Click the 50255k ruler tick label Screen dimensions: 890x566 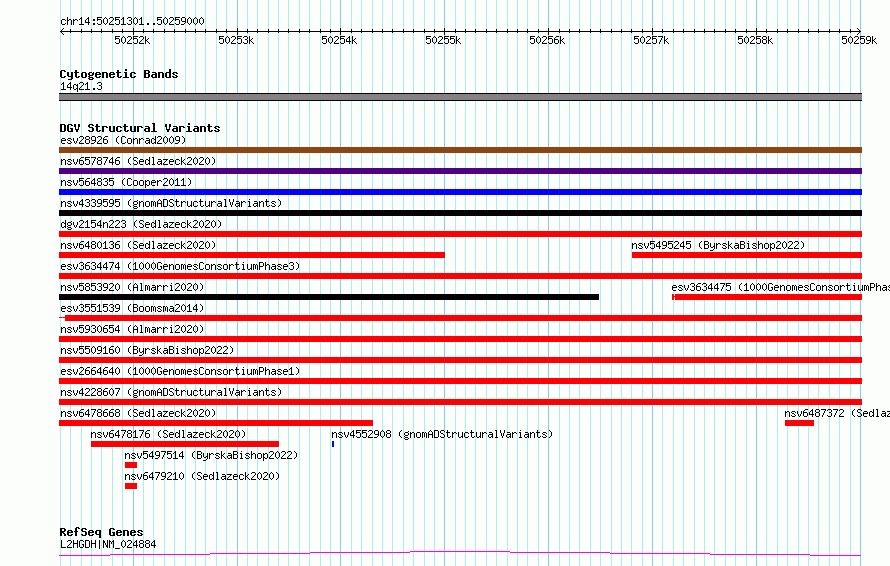point(443,40)
